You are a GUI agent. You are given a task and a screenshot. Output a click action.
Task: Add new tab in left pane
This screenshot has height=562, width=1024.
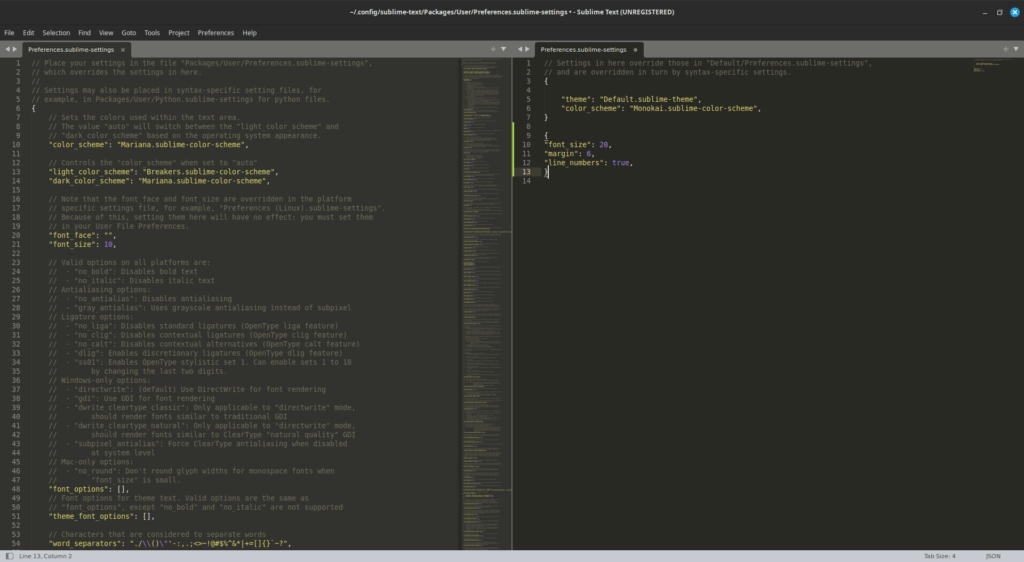(493, 49)
